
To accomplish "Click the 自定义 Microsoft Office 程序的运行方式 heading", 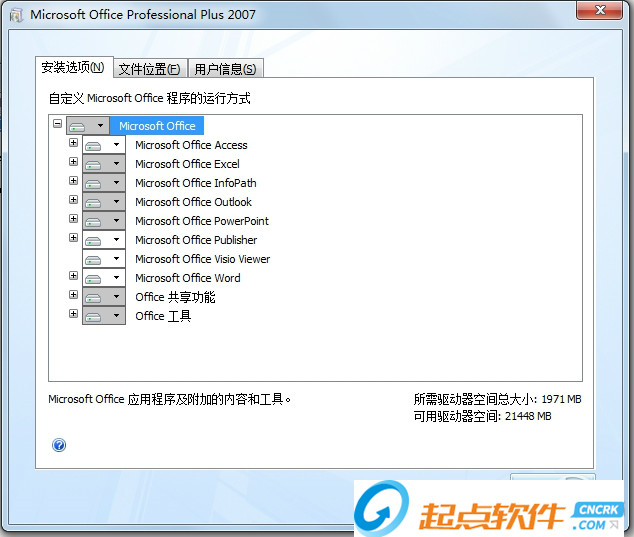I will tap(150, 98).
